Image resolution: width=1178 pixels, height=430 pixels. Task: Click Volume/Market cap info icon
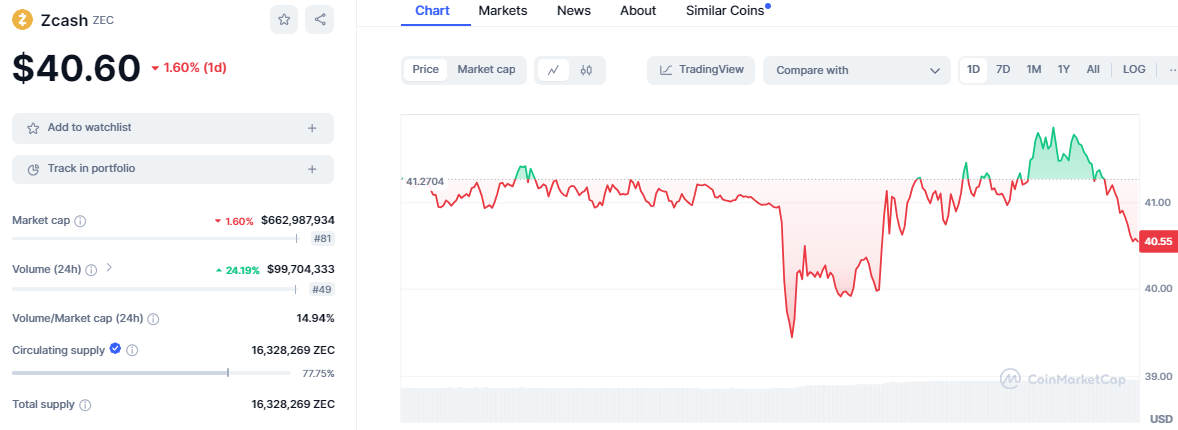click(x=153, y=319)
